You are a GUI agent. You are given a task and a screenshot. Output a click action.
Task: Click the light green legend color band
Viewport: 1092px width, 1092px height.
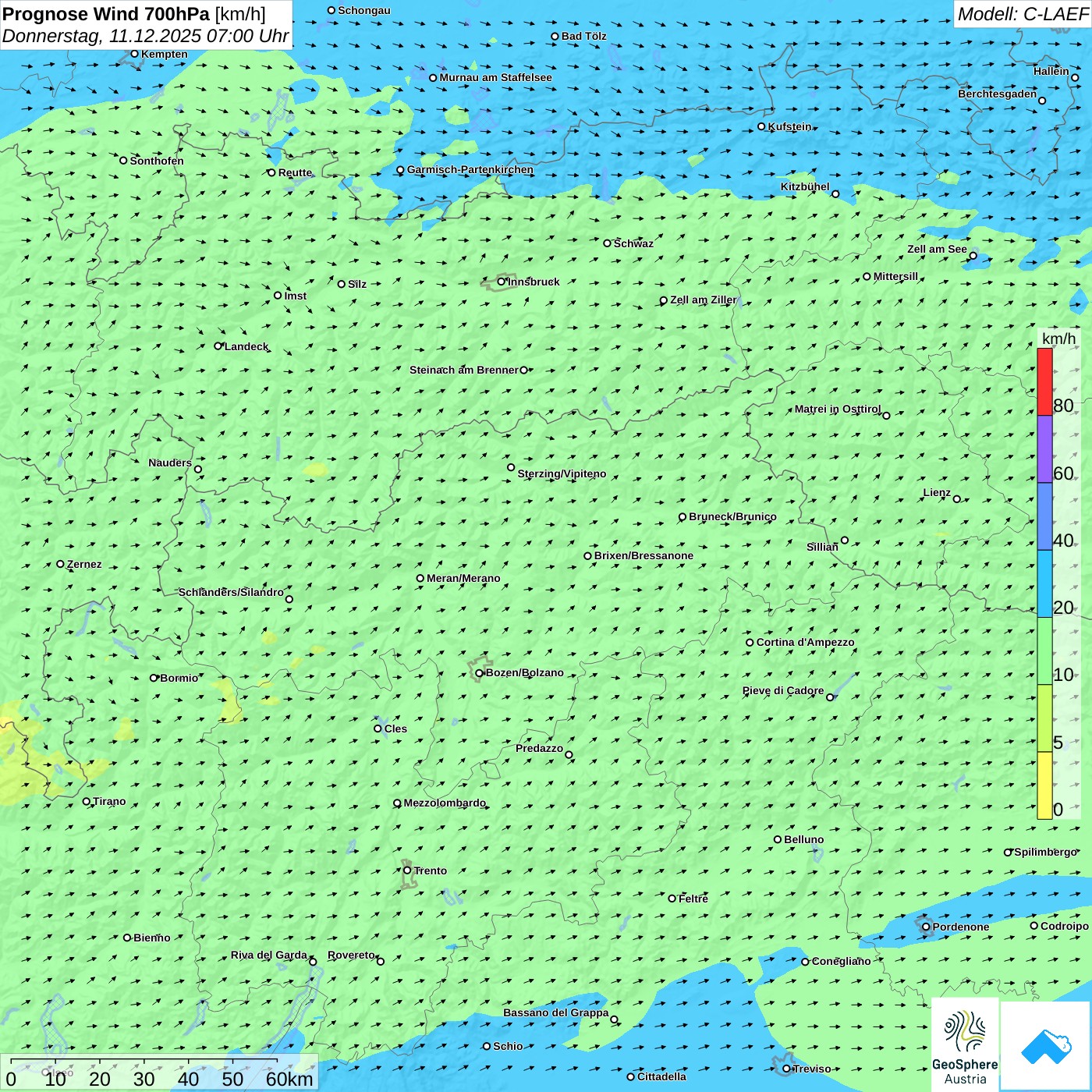tap(1044, 651)
